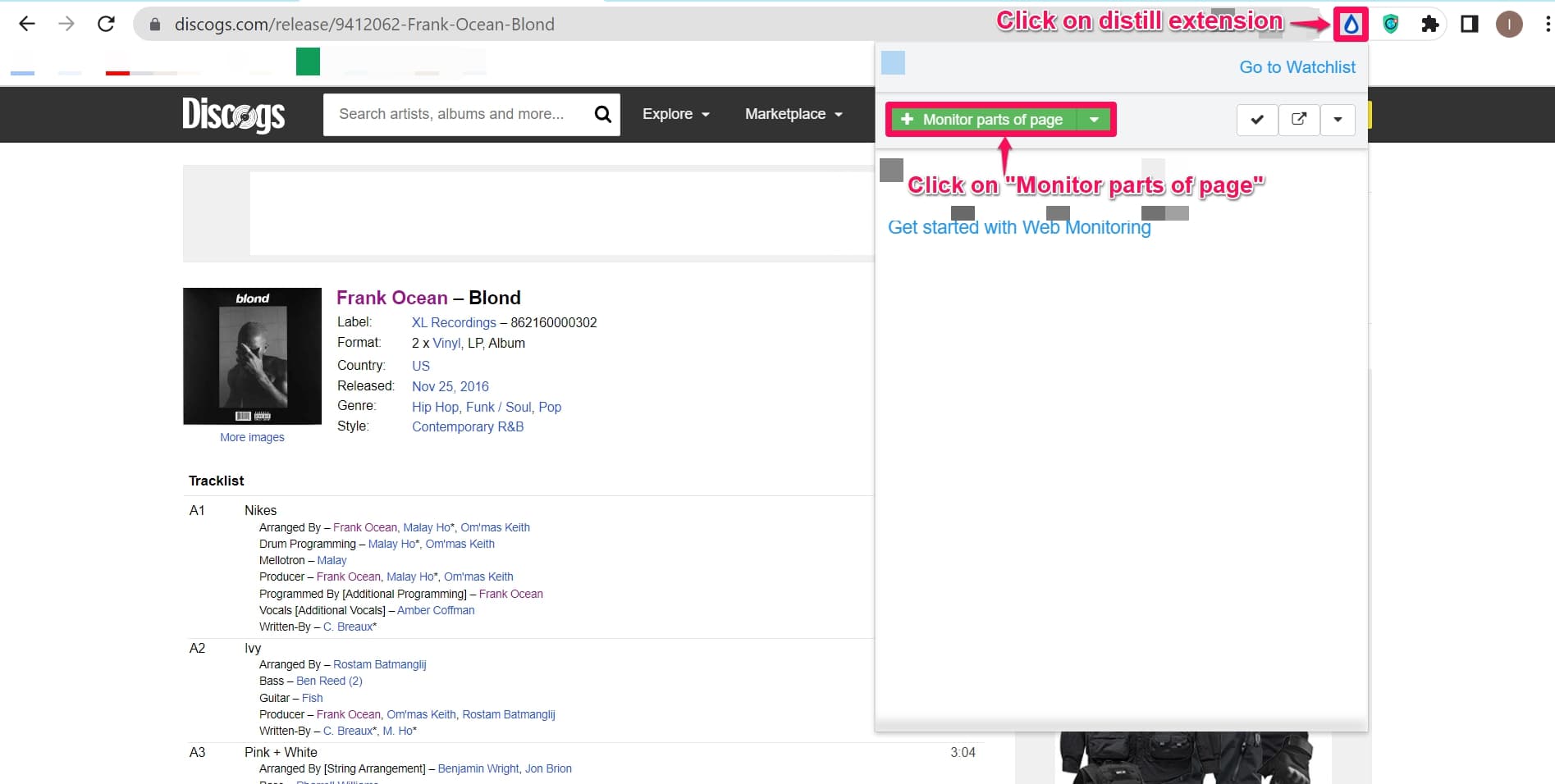Open the Extensions puzzle piece menu

[x=1429, y=25]
